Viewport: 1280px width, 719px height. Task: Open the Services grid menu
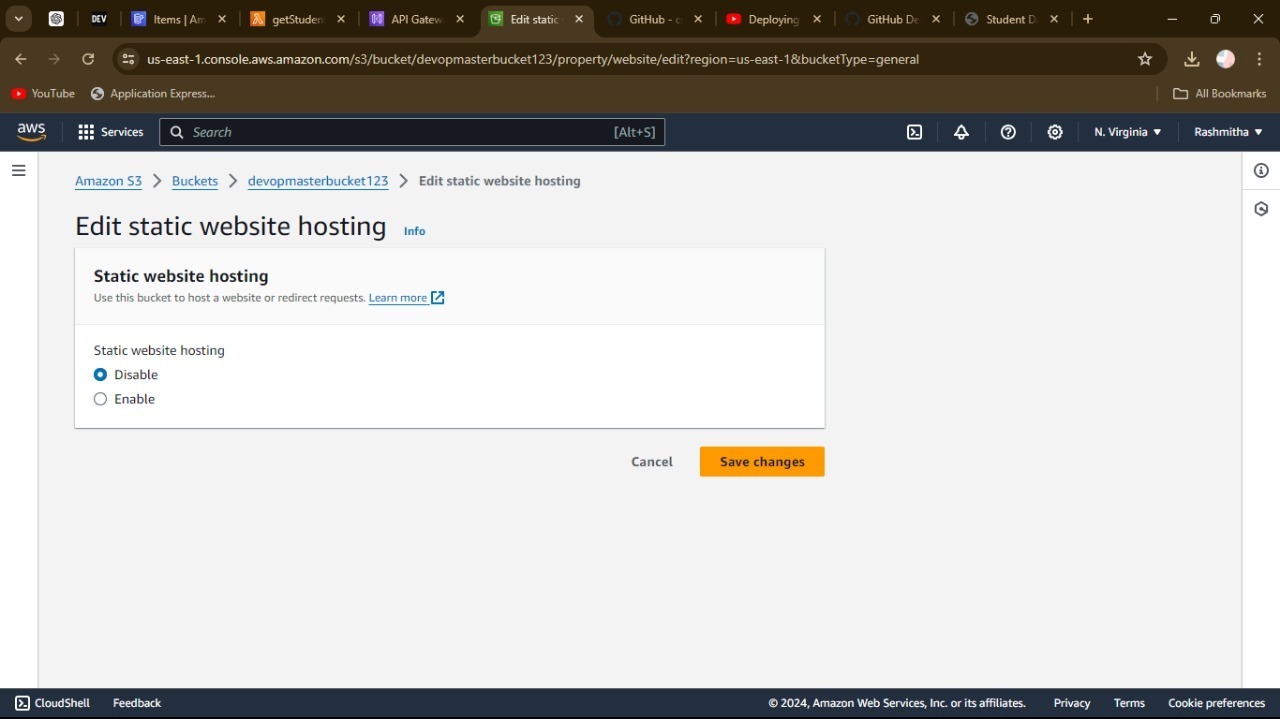coord(110,132)
